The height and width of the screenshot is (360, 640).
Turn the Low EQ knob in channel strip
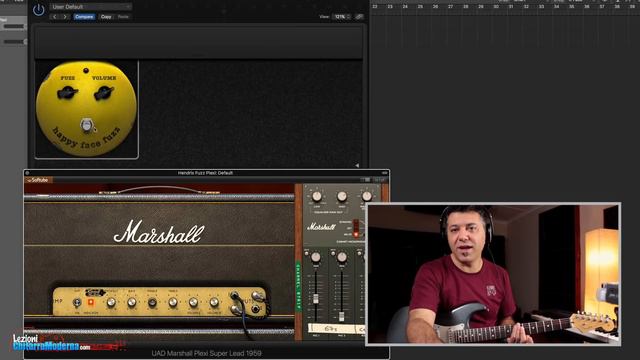point(317,197)
